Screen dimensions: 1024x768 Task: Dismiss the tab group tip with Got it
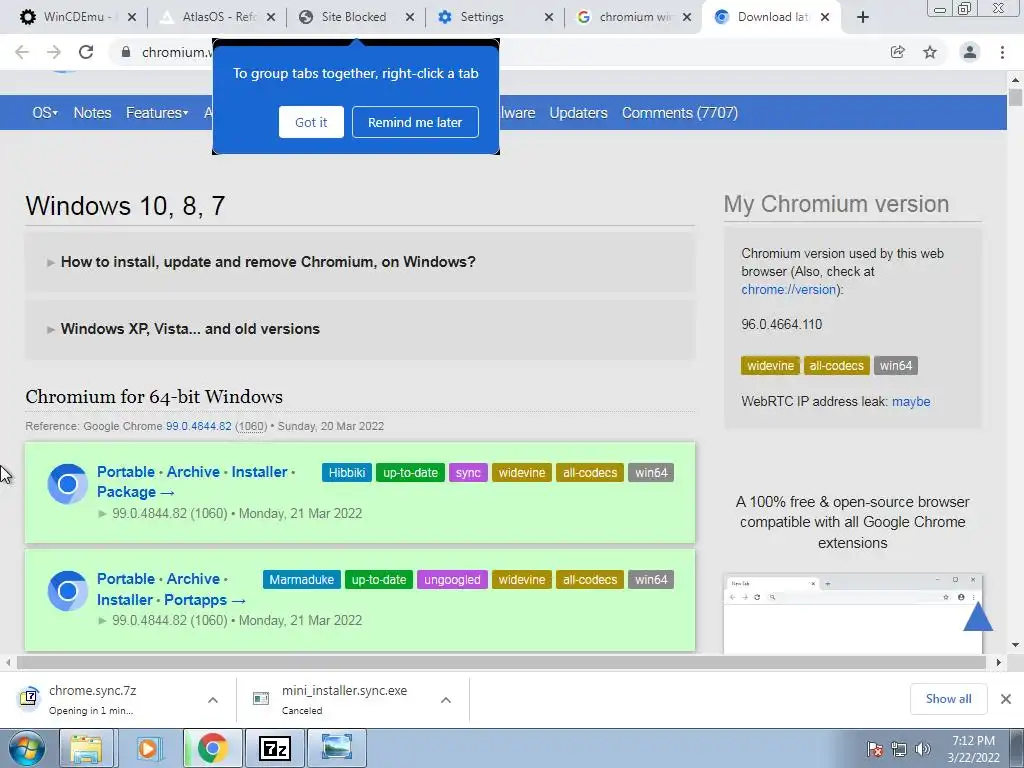click(x=311, y=122)
